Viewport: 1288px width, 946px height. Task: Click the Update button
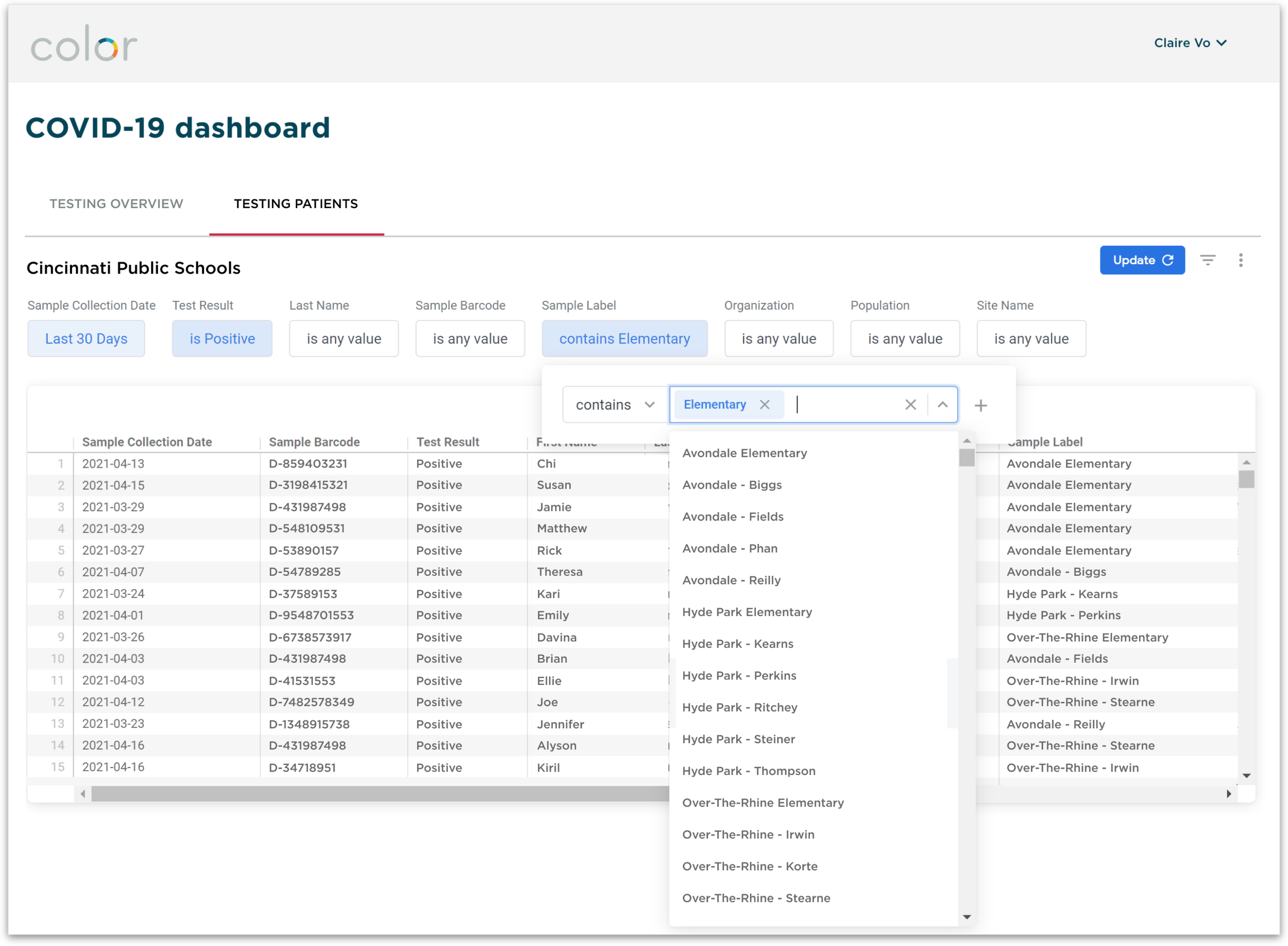1142,260
